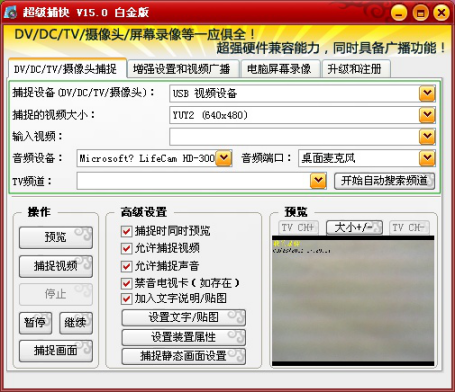Minimize the 超级捕快 window
The width and height of the screenshot is (455, 392).
399,13
